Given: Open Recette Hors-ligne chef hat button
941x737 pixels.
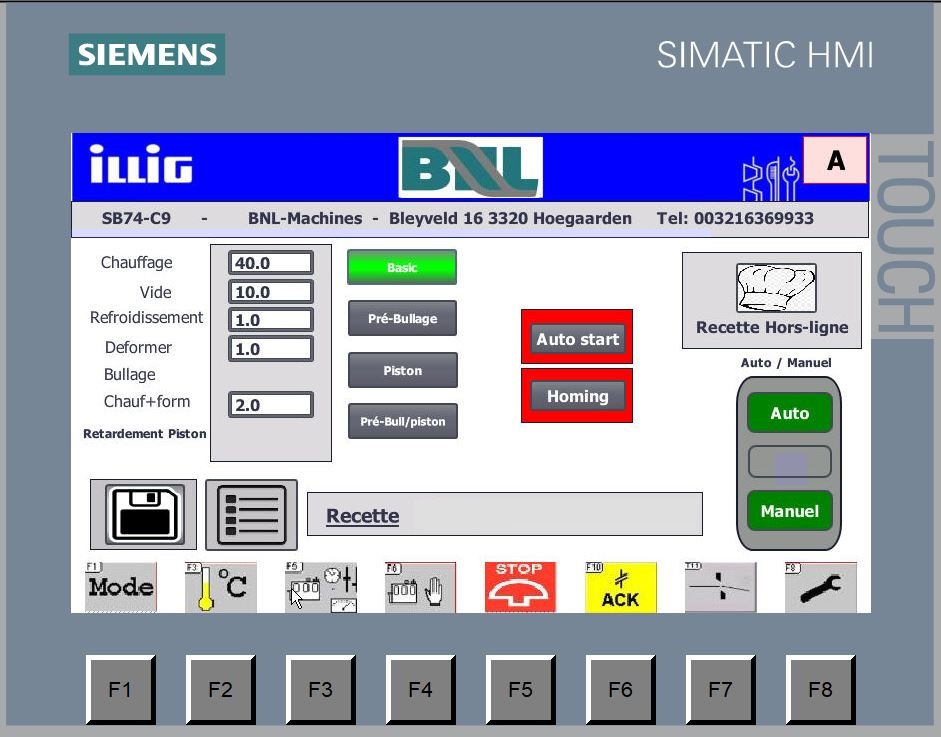Looking at the screenshot, I should (771, 300).
